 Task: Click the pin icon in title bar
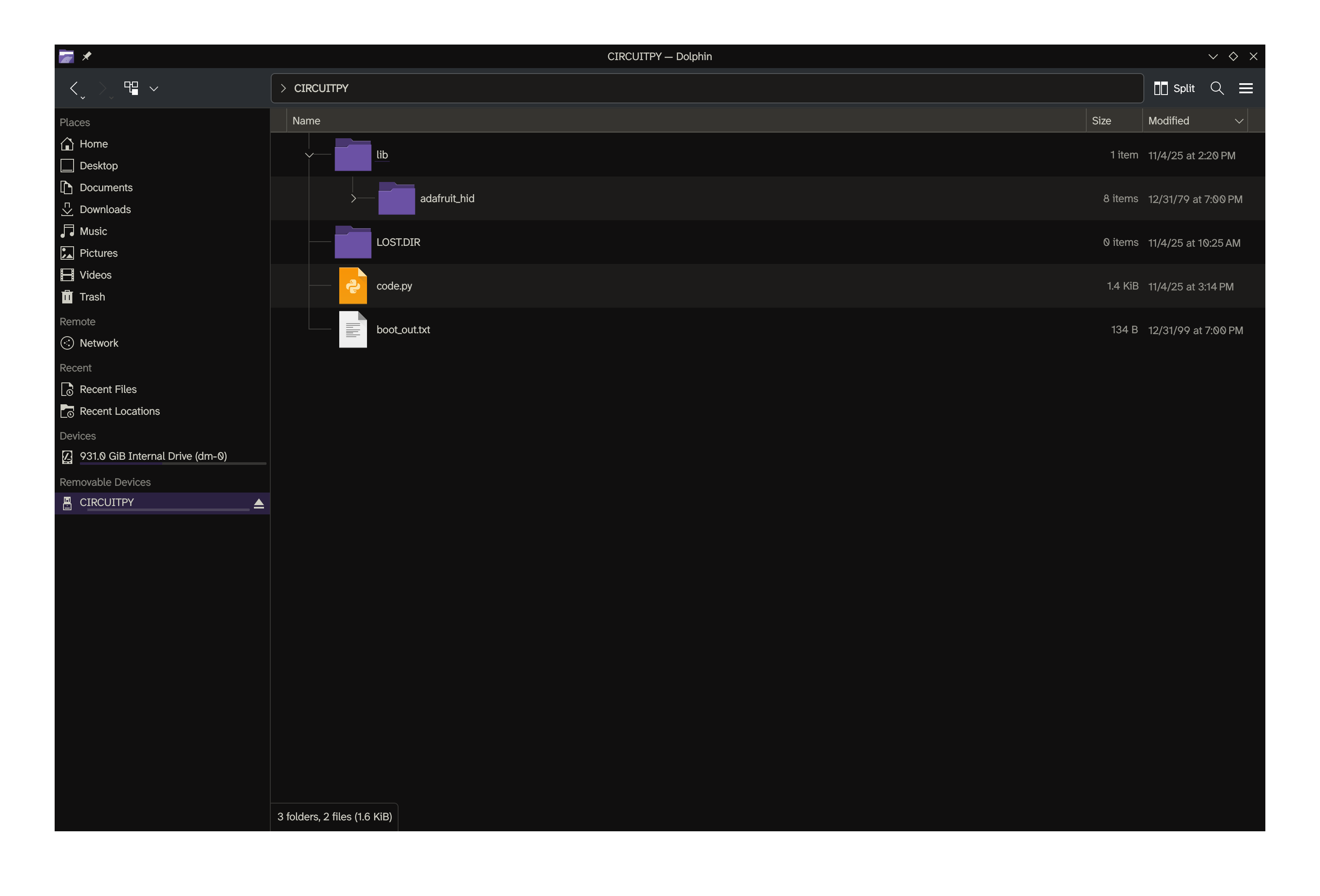pyautogui.click(x=87, y=56)
